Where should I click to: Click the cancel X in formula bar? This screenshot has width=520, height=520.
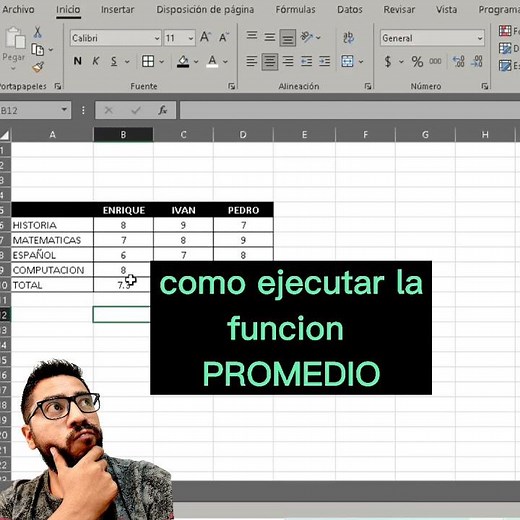pos(109,110)
